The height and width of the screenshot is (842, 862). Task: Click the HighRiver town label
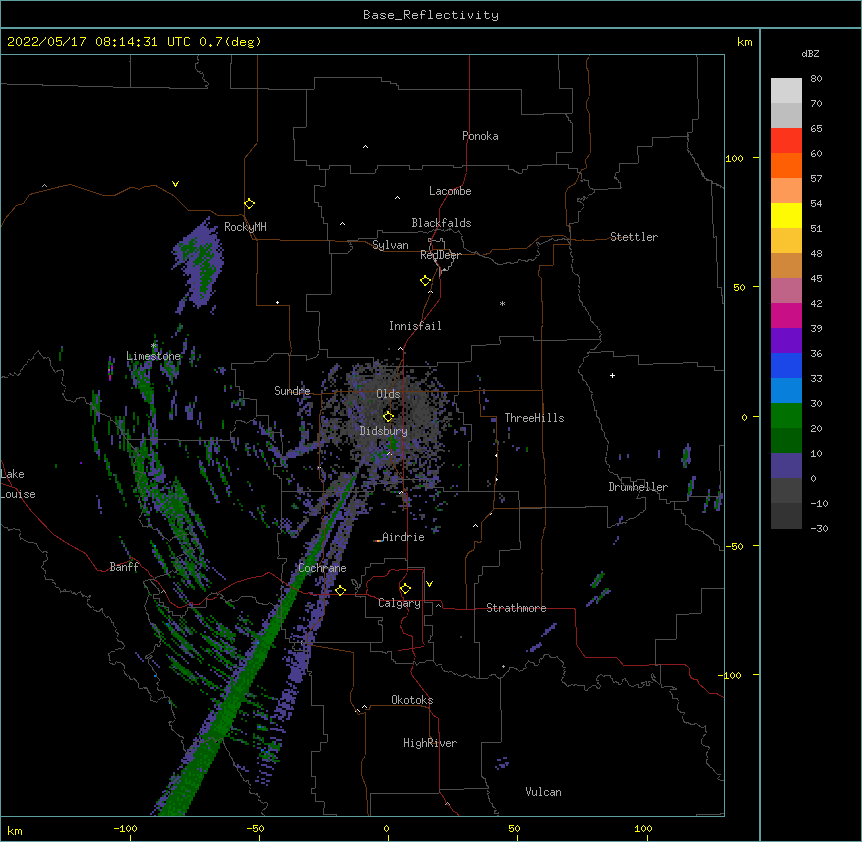pyautogui.click(x=430, y=743)
